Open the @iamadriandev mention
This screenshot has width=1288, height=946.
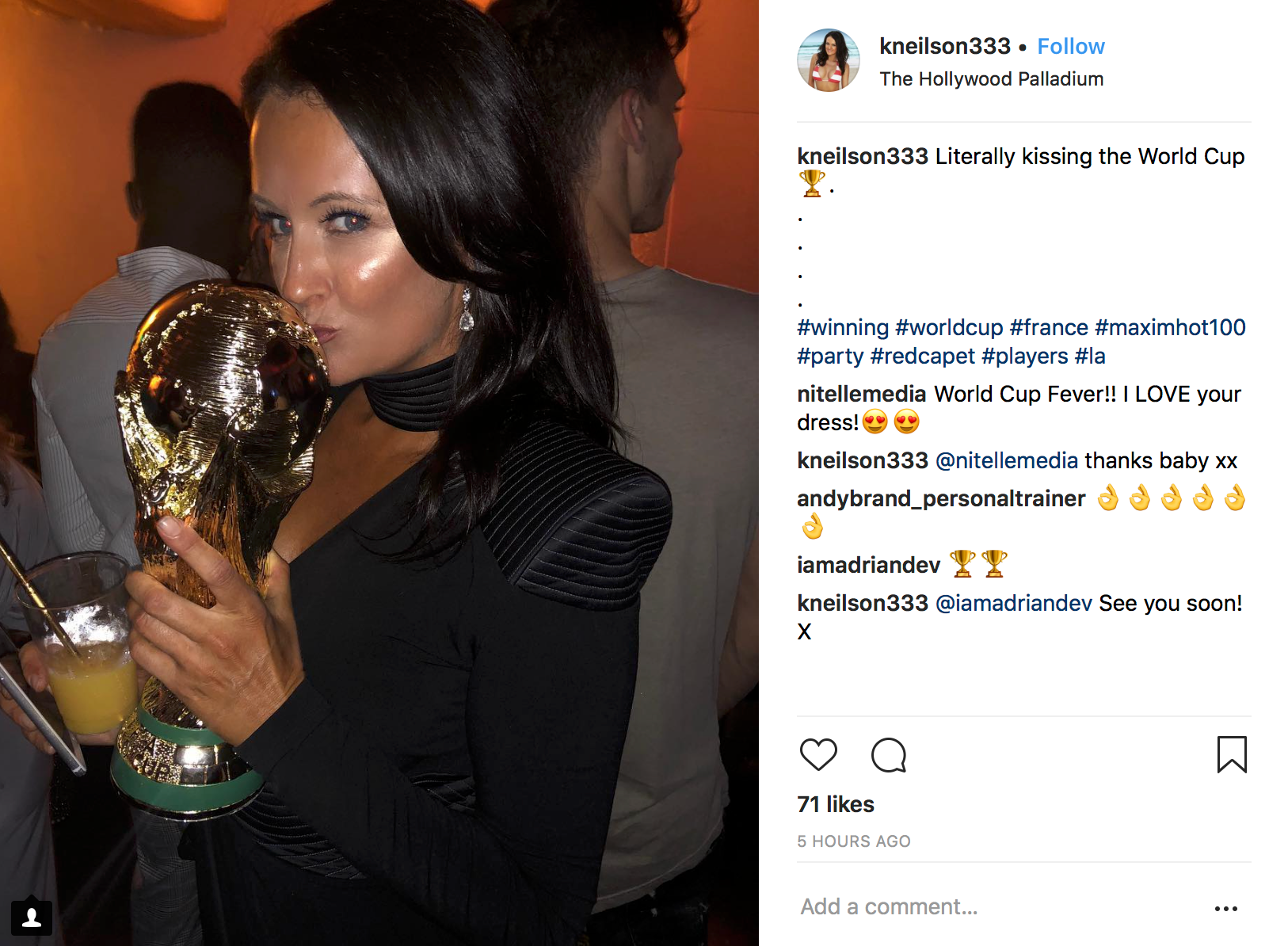[1014, 603]
